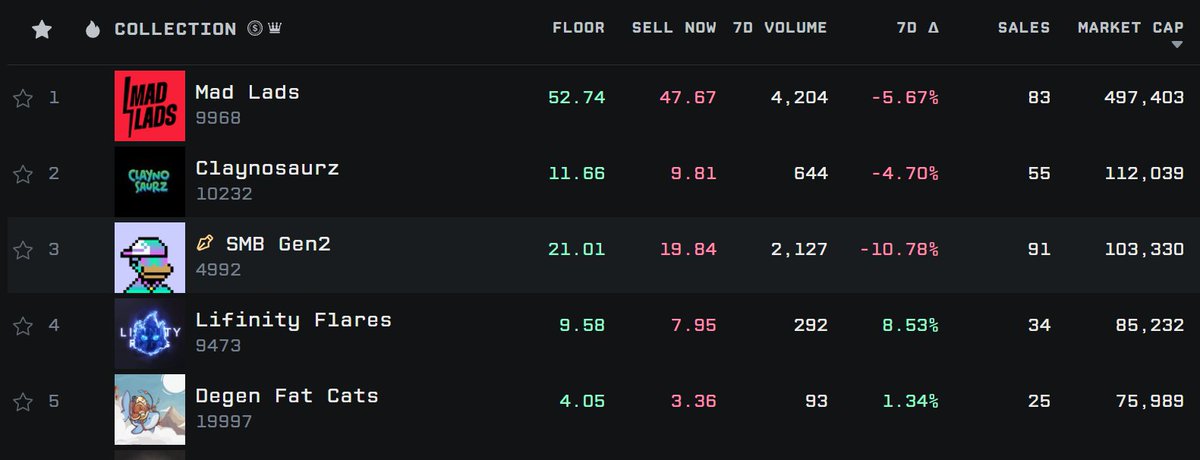Screen dimensions: 1200x460
Task: Open the Claynosaurz collection name
Action: click(x=267, y=168)
